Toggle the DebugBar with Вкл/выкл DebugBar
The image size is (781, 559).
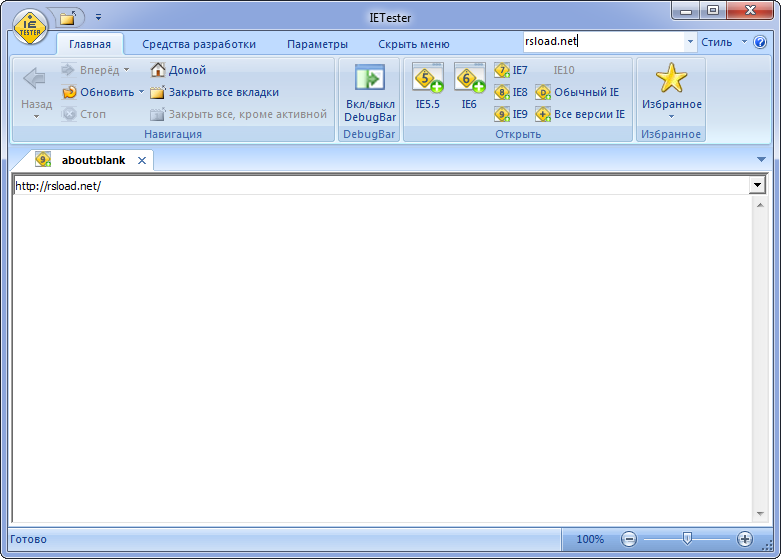point(370,93)
